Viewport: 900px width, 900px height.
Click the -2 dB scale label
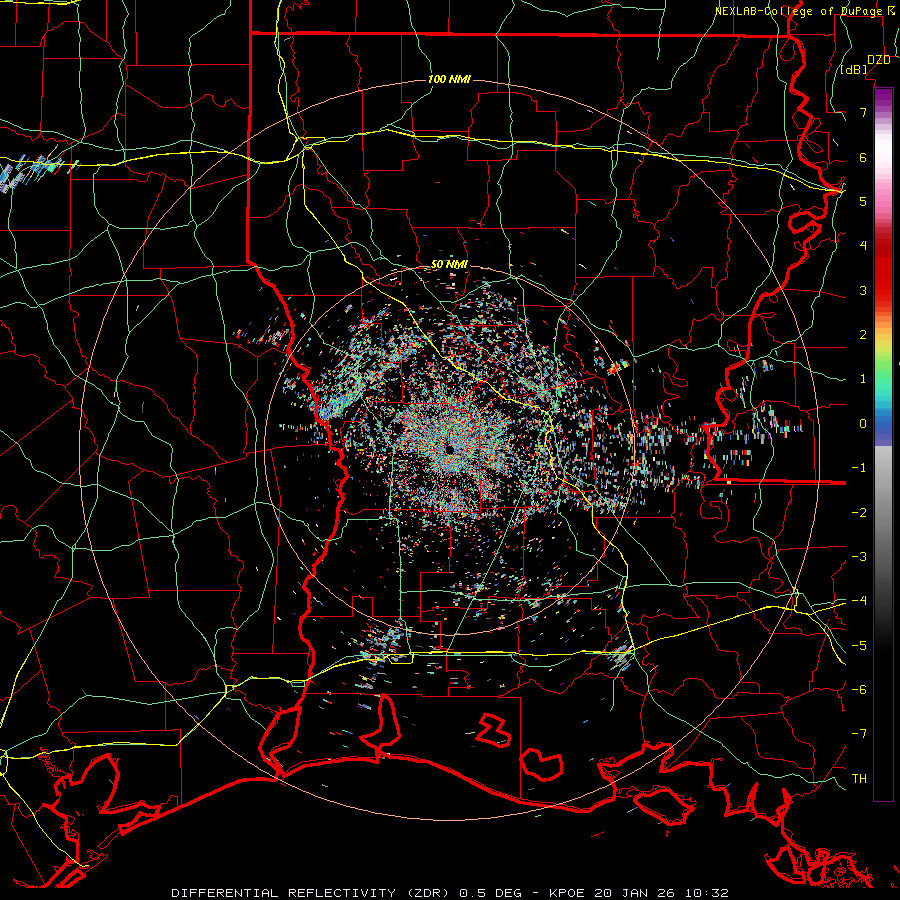pos(859,513)
